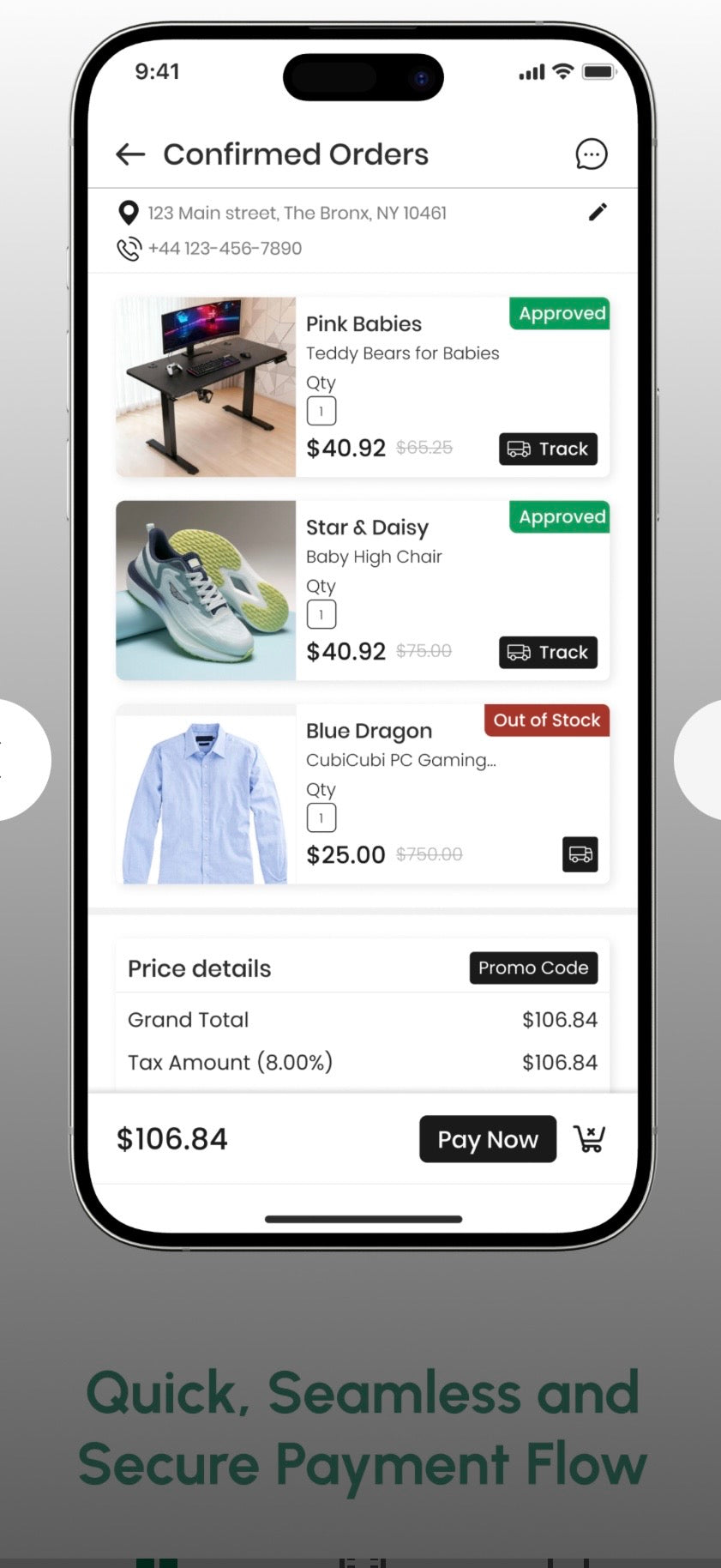The height and width of the screenshot is (1568, 721).
Task: Track the Star & Daisy order
Action: [x=549, y=652]
